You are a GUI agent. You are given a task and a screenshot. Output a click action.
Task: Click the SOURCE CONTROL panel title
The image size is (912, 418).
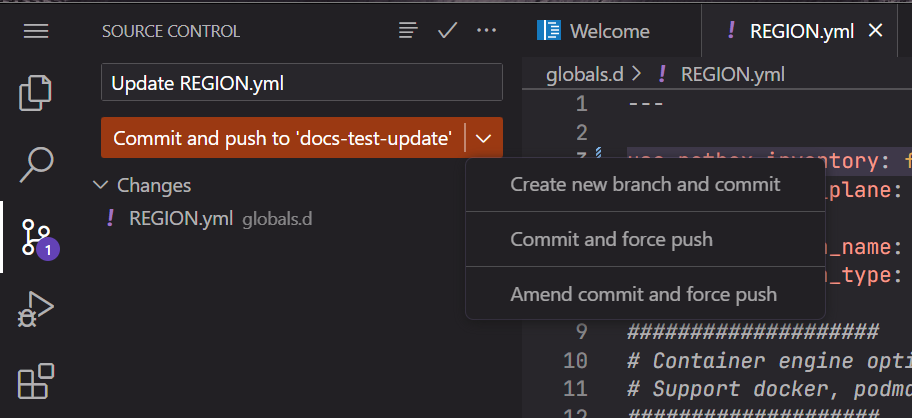[x=171, y=31]
